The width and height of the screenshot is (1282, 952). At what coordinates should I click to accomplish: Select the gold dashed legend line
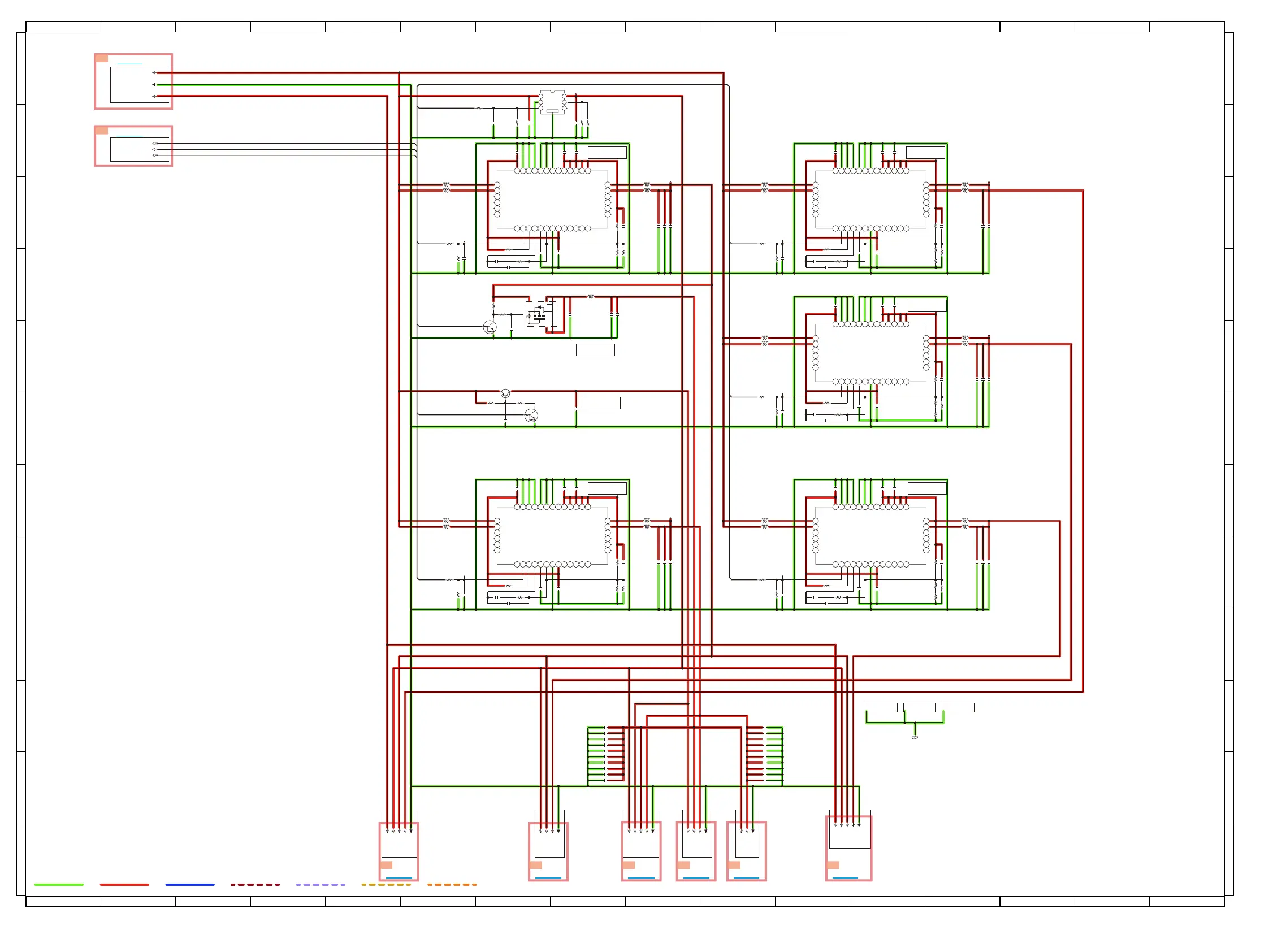click(x=387, y=885)
